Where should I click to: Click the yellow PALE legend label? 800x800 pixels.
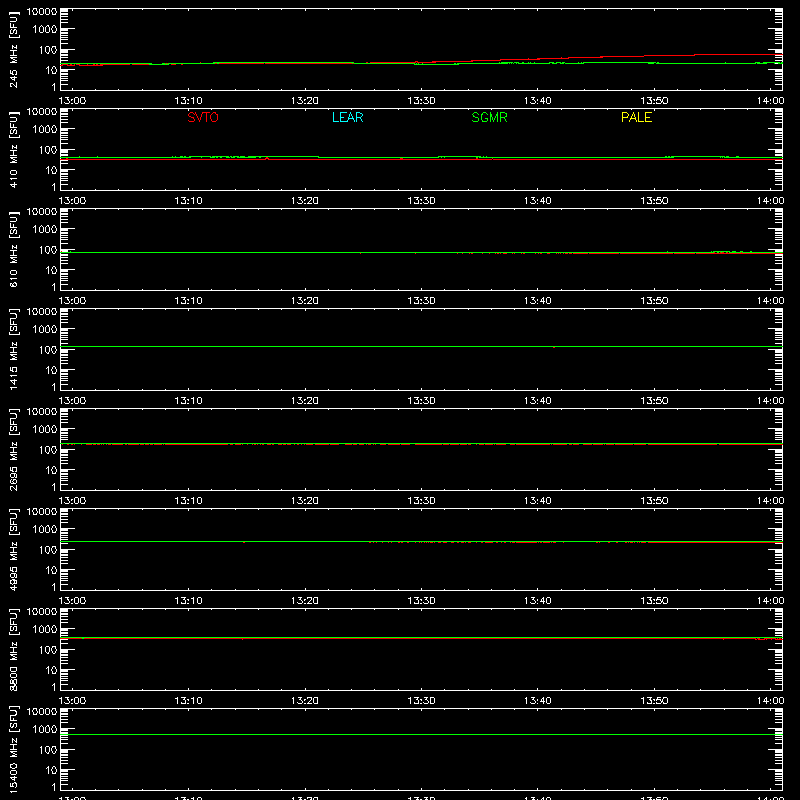coord(636,117)
